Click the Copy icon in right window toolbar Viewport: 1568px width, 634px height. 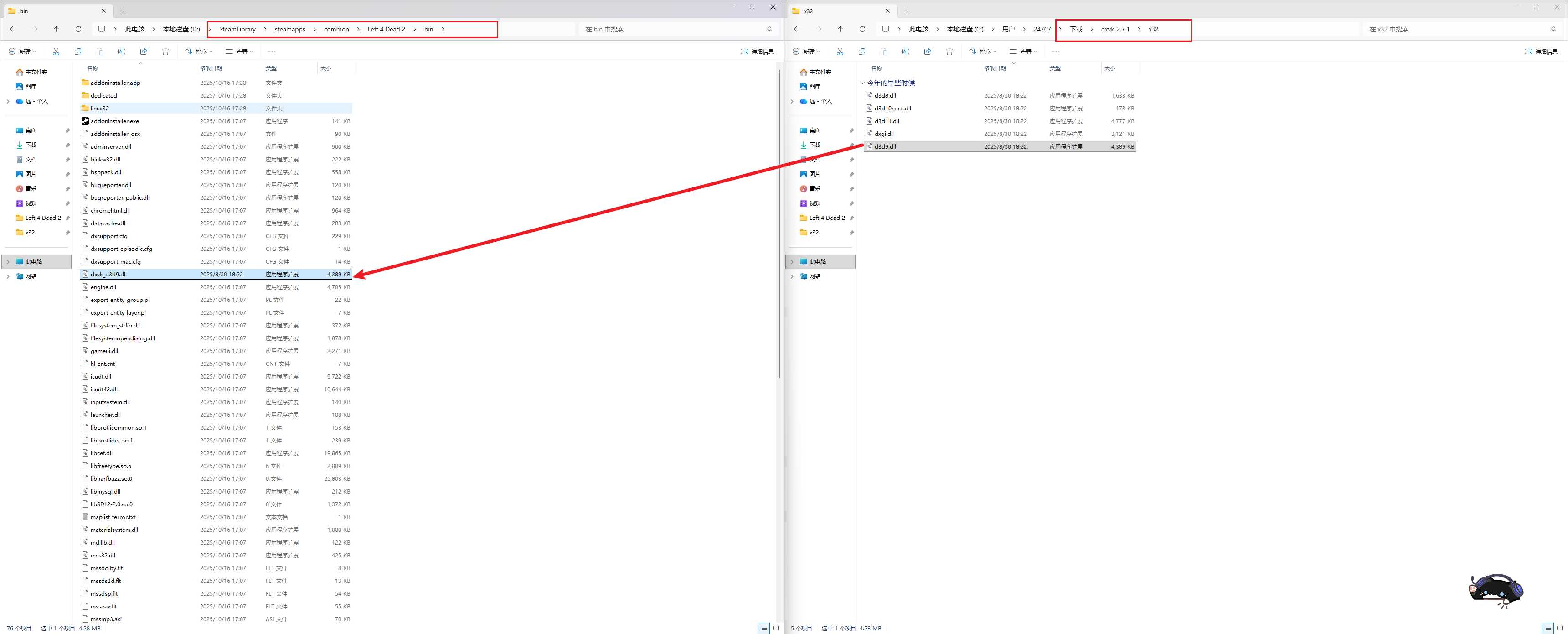(x=862, y=52)
